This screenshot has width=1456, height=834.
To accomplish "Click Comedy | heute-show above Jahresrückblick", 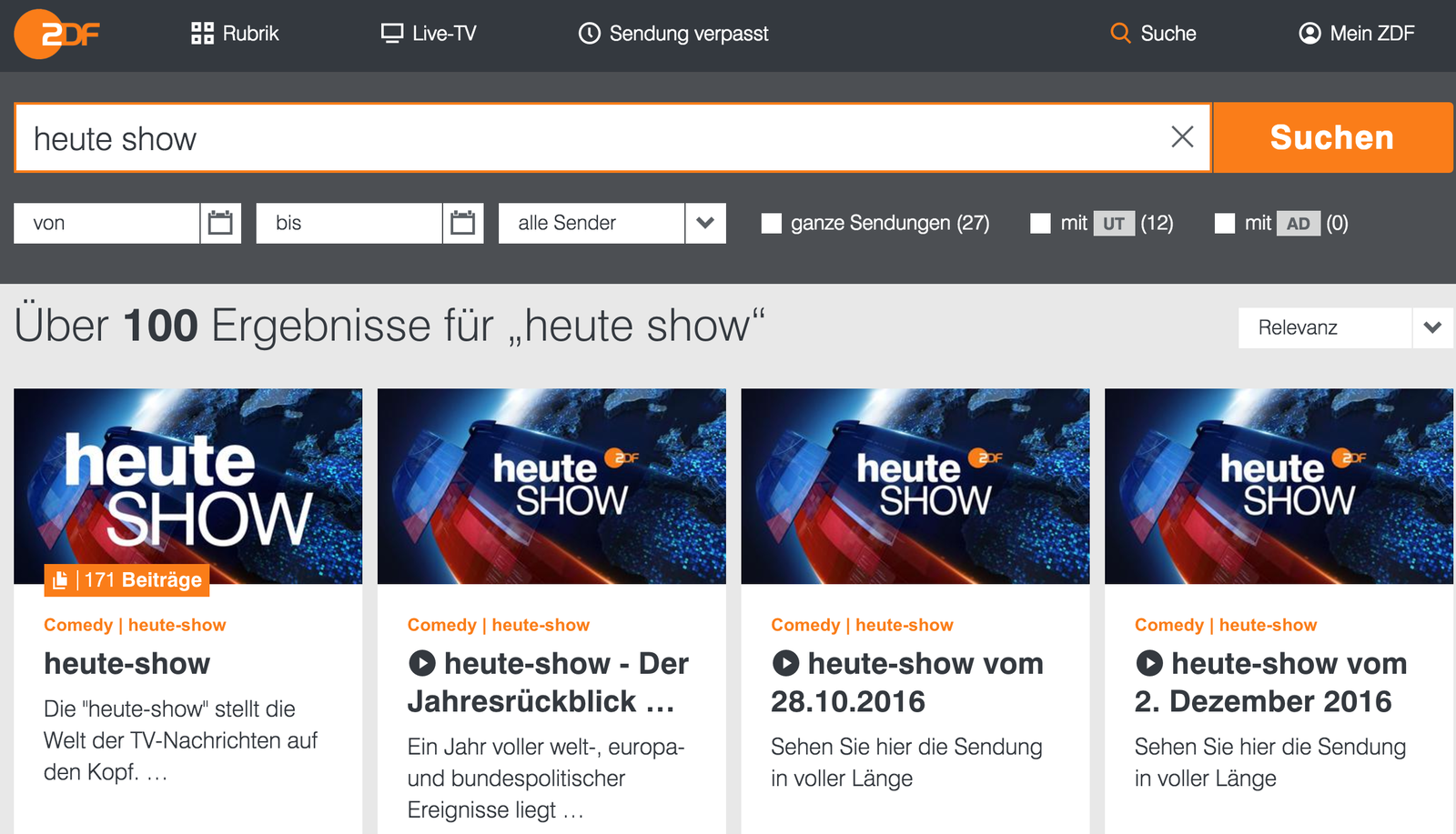I will click(x=499, y=625).
